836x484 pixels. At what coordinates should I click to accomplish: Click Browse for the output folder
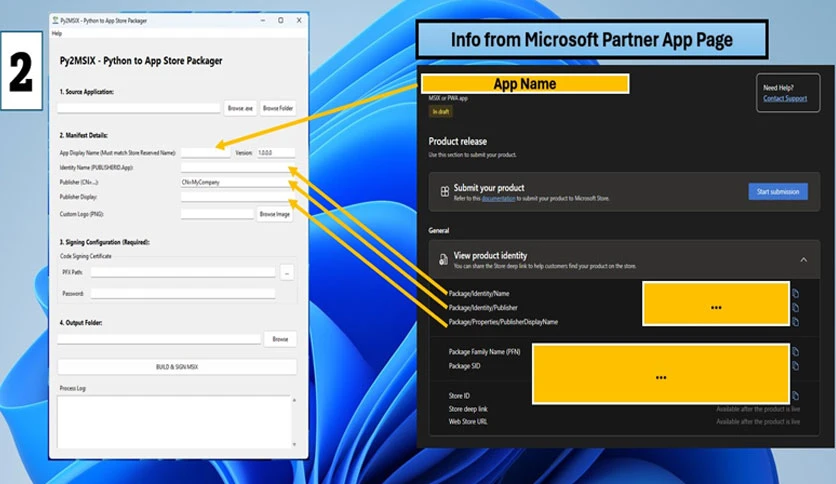280,339
